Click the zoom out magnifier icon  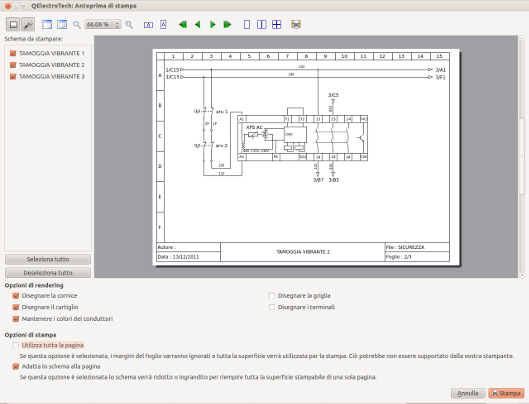pos(77,25)
